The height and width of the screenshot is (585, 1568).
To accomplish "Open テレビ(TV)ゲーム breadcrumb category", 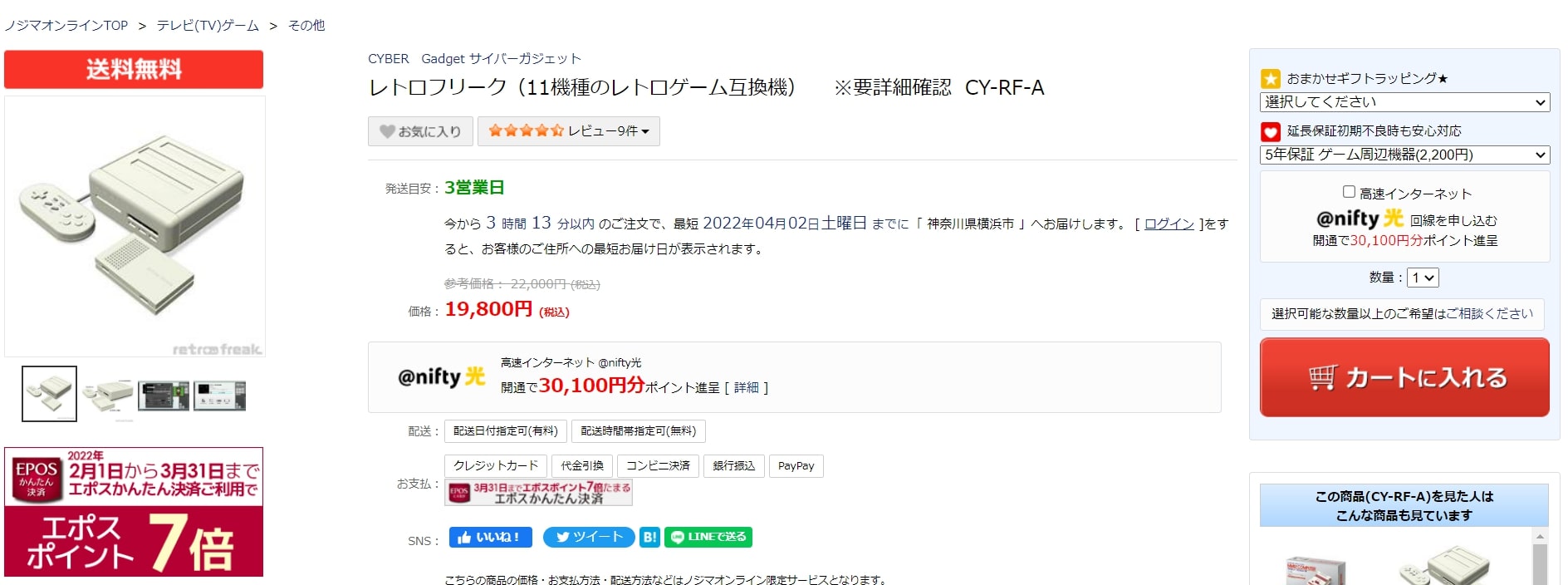I will click(x=208, y=26).
